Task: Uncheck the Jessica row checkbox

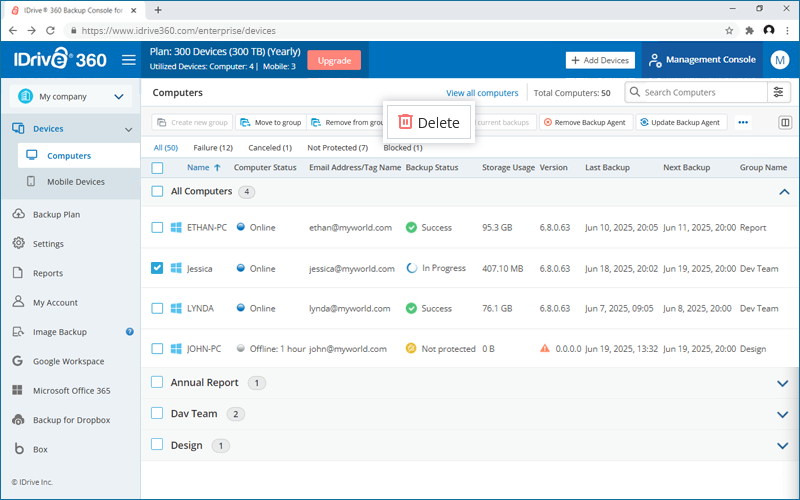Action: click(157, 268)
